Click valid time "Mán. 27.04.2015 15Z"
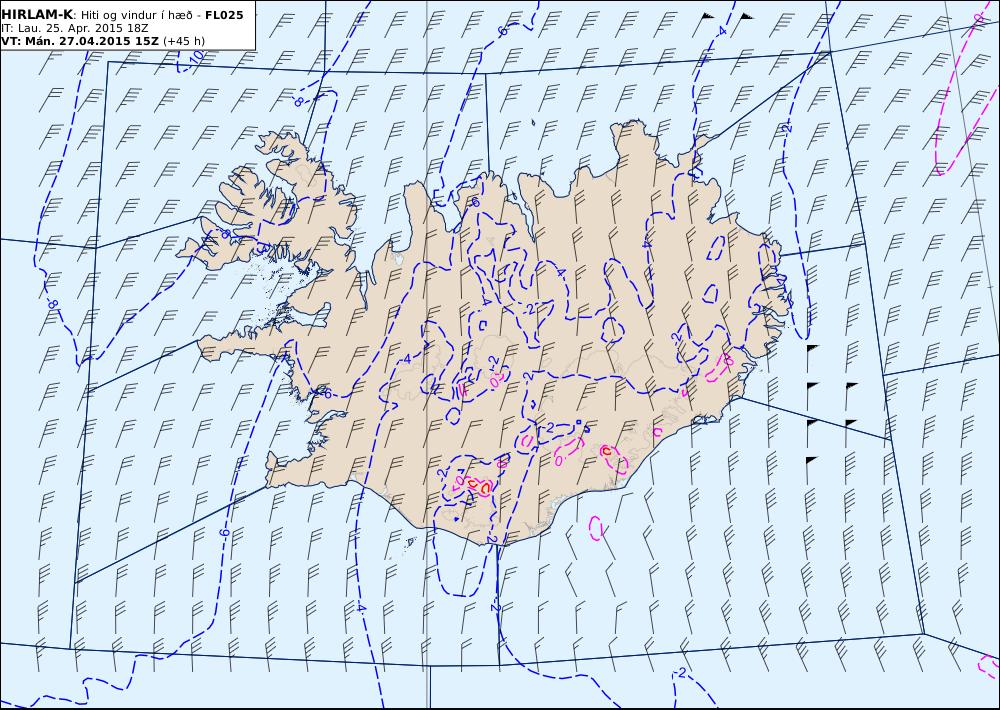1000x710 pixels. [x=91, y=41]
